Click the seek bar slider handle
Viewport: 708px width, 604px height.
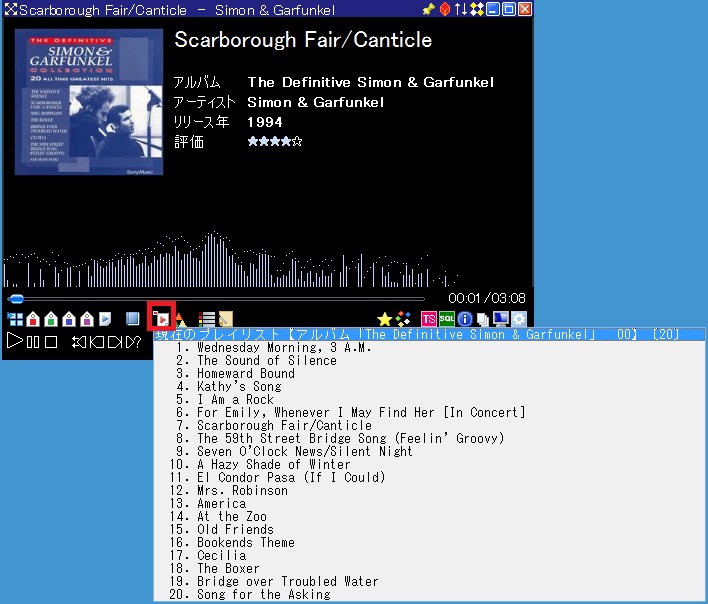(x=16, y=298)
